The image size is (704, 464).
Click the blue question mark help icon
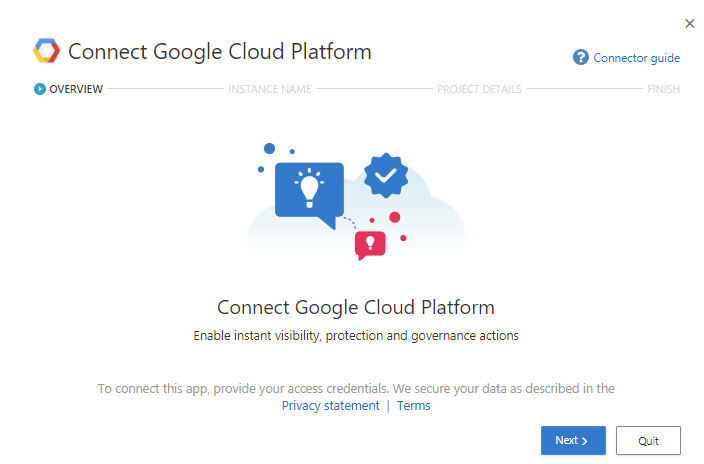pyautogui.click(x=581, y=57)
